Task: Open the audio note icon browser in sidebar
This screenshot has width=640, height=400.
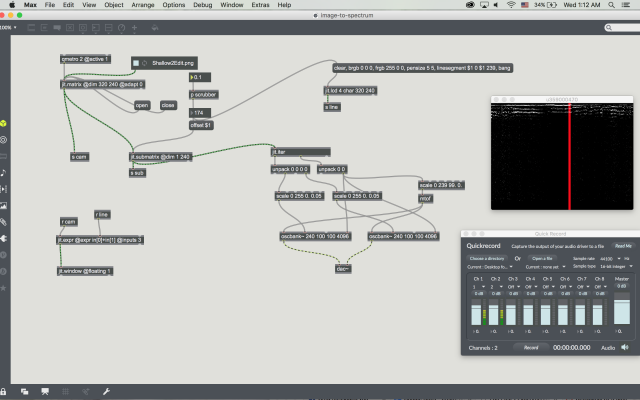Action: [x=3, y=173]
